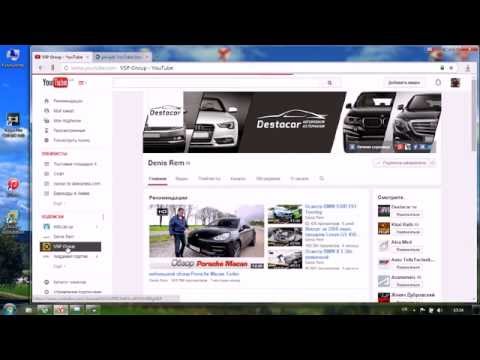The width and height of the screenshot is (480, 360).
Task: Expand more playlists in the sidebar
Action: click(59, 203)
